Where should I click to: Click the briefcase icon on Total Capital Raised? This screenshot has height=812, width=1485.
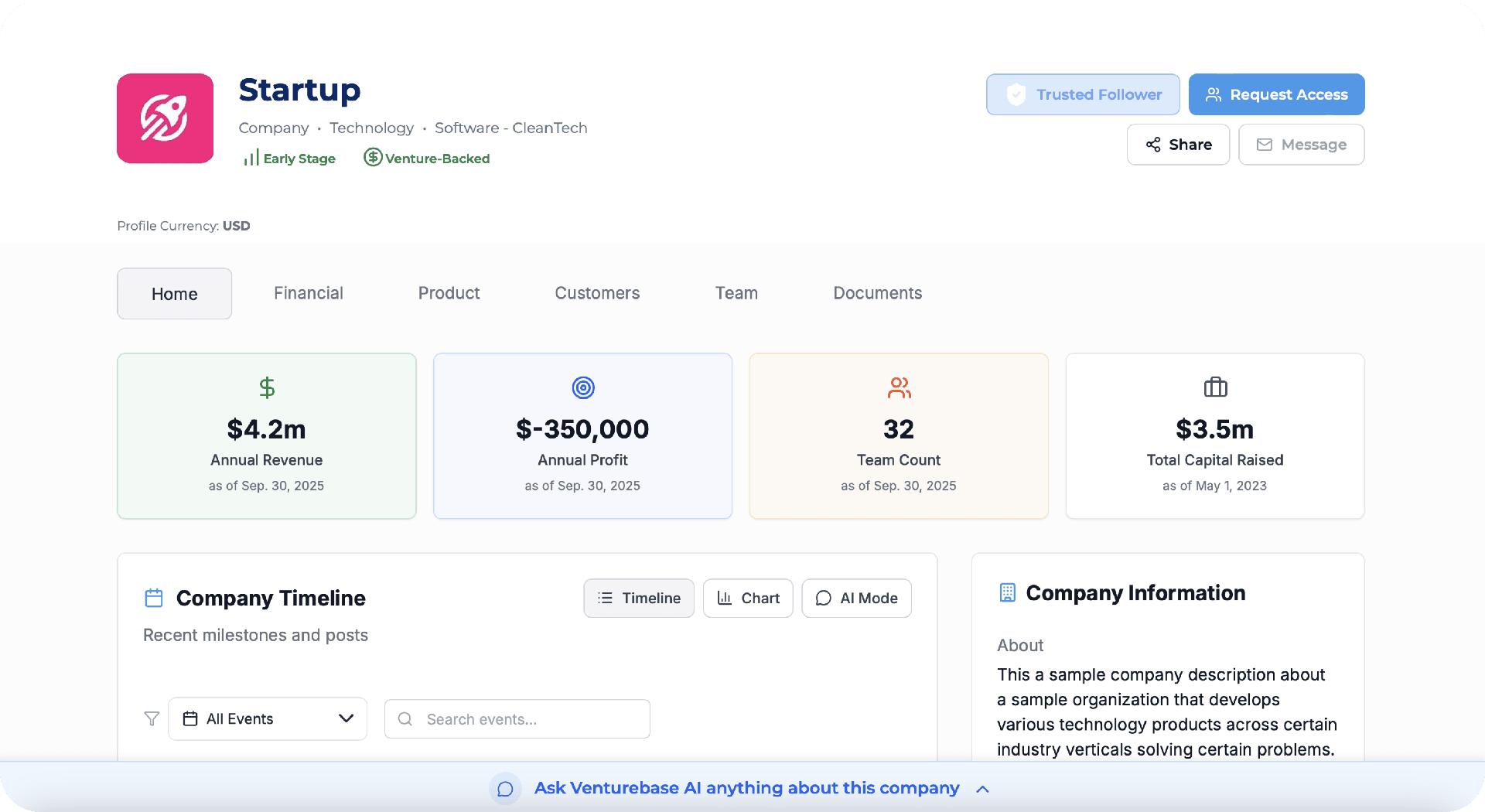(x=1214, y=387)
